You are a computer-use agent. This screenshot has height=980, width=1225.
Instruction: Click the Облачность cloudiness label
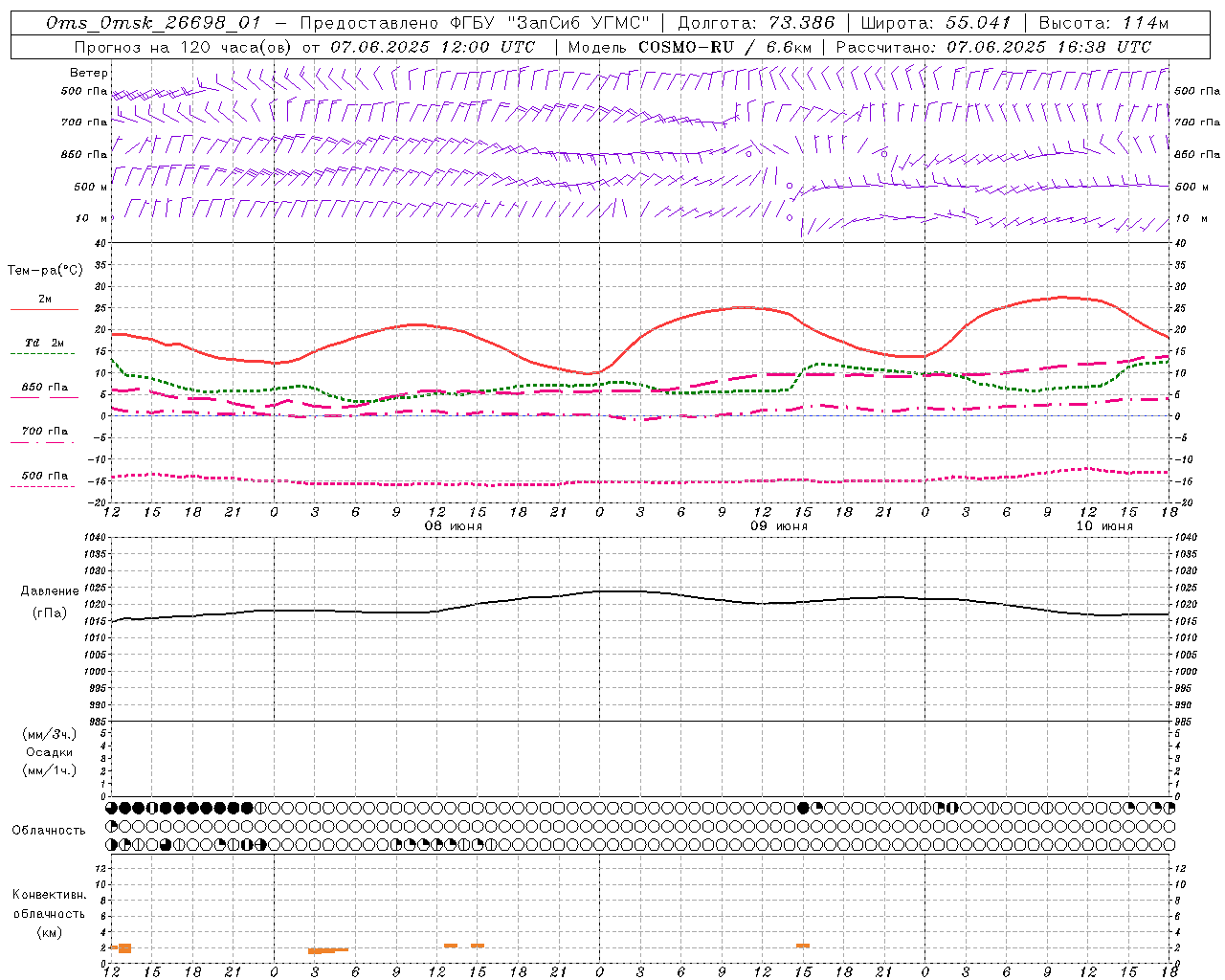49,831
